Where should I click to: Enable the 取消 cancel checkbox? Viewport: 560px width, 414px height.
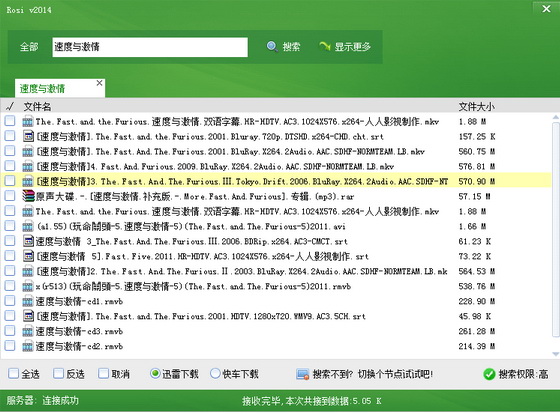tap(103, 374)
